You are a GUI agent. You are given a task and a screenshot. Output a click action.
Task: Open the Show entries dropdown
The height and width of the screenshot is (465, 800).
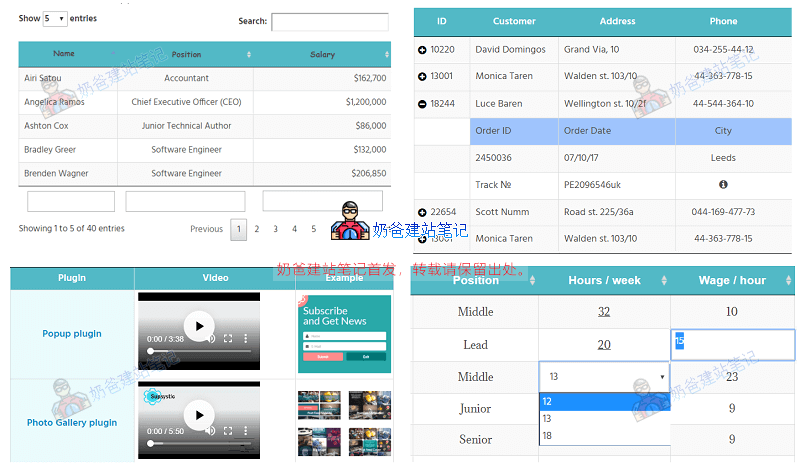55,19
